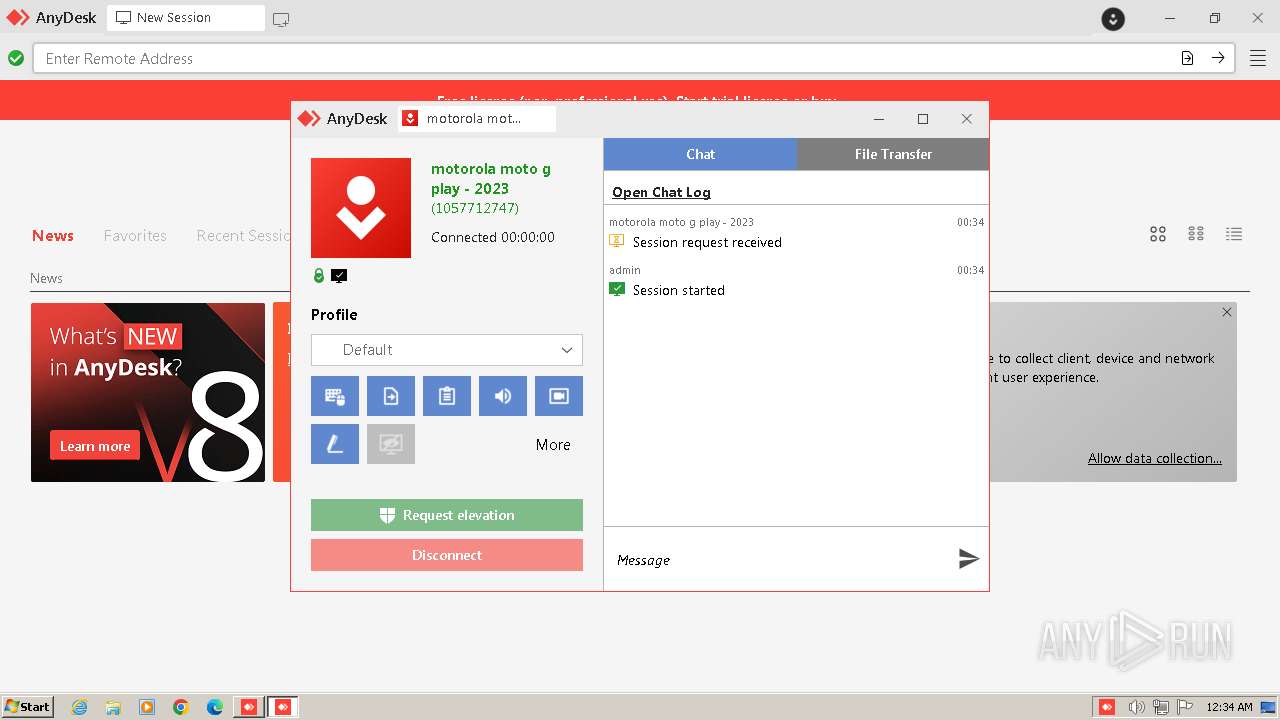
Task: Launch Internet Explorer from taskbar
Action: 79,707
